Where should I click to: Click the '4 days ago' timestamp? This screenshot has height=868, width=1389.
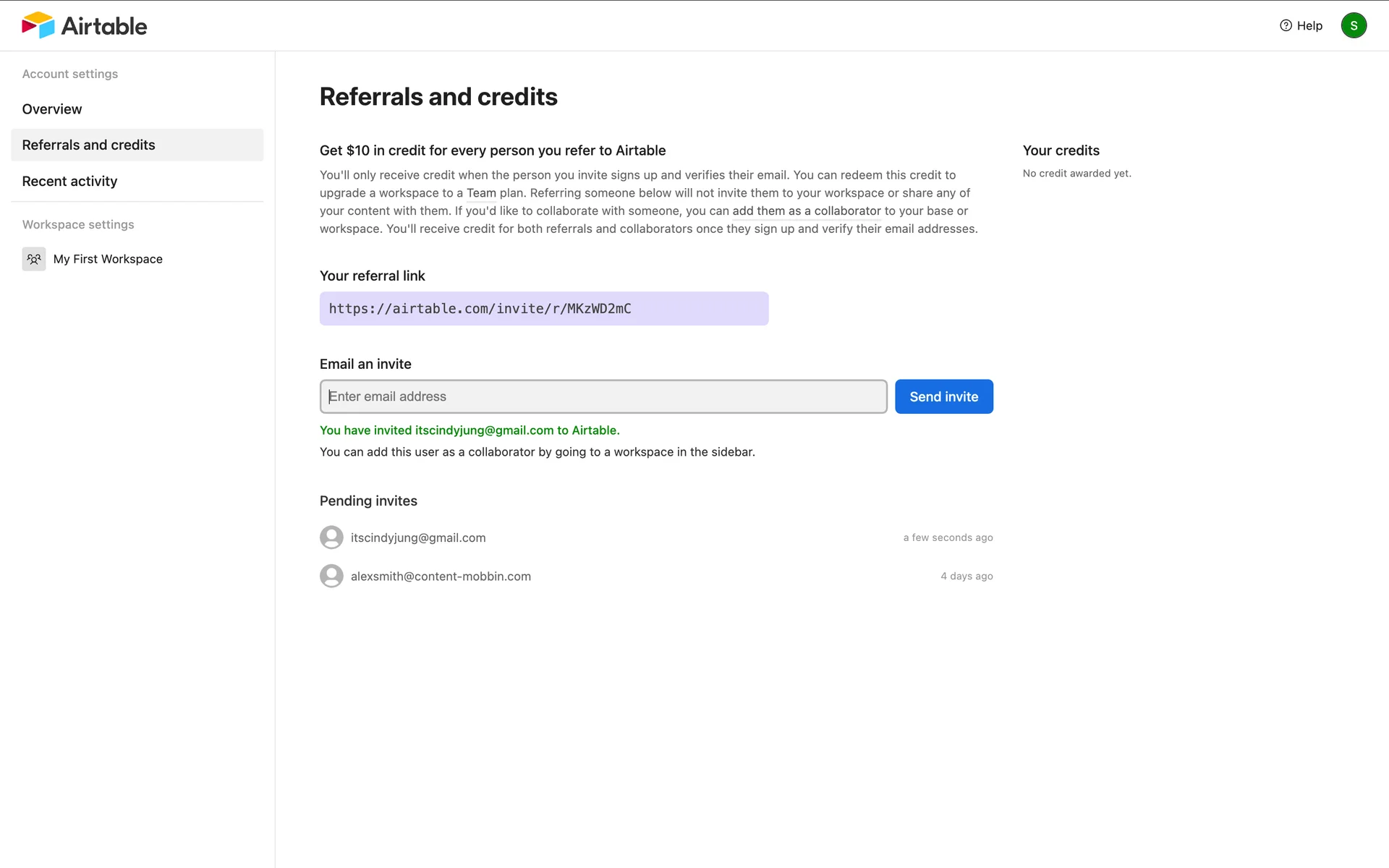(x=967, y=576)
